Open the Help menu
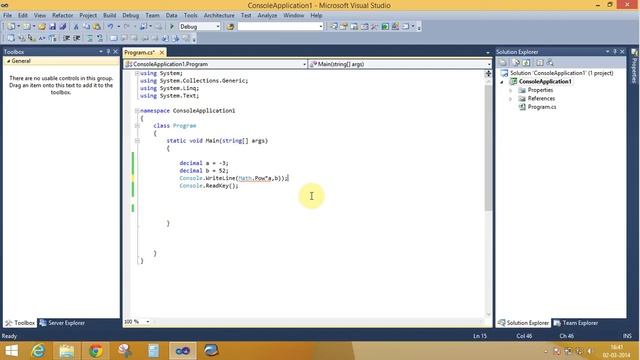640x360 pixels. tap(316, 16)
